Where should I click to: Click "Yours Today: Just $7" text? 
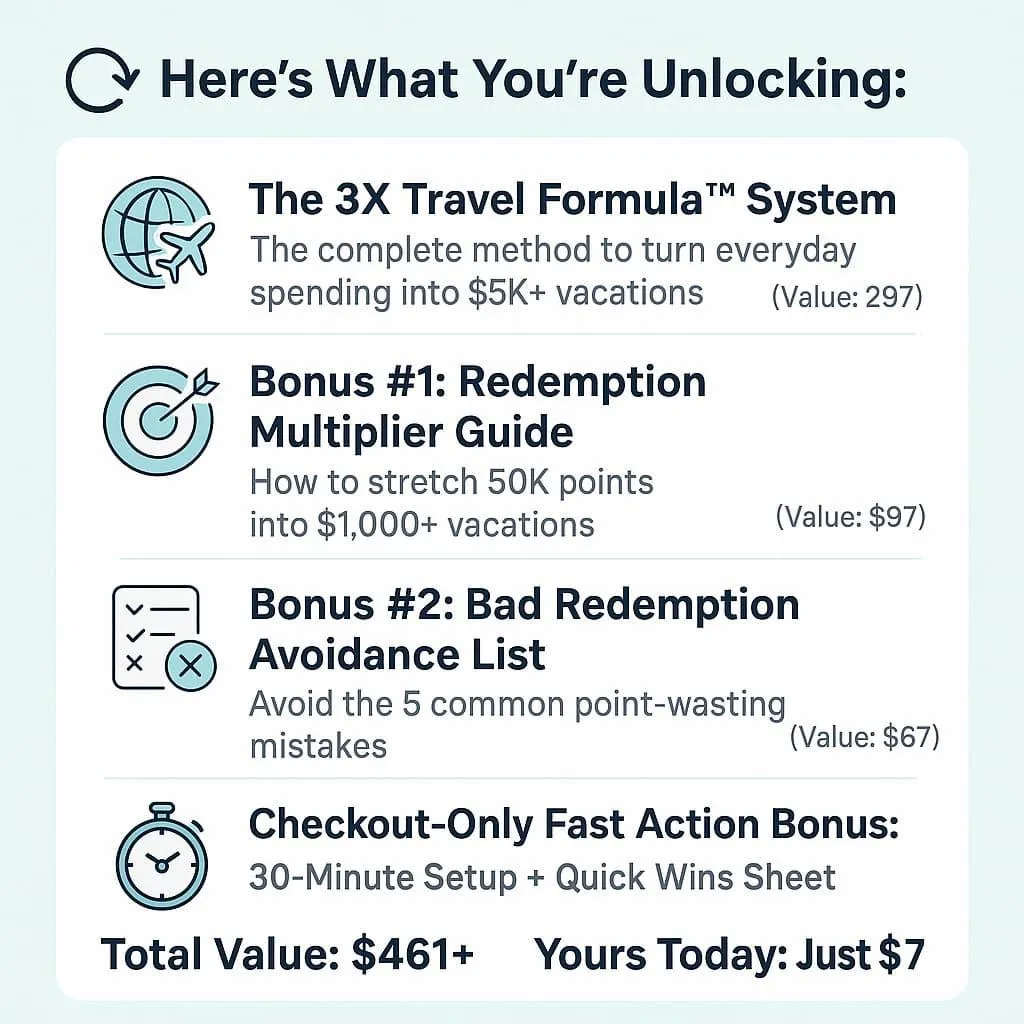[729, 954]
